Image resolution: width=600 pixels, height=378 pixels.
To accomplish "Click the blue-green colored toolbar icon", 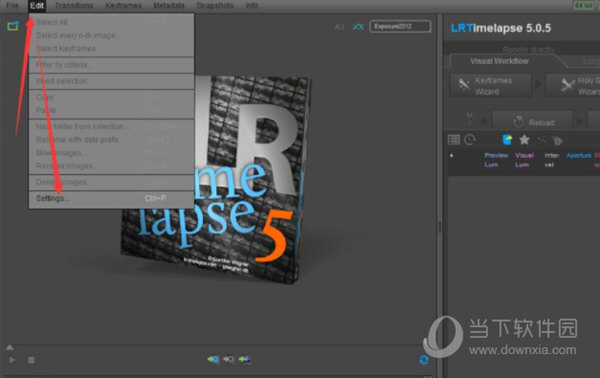I will (x=507, y=140).
